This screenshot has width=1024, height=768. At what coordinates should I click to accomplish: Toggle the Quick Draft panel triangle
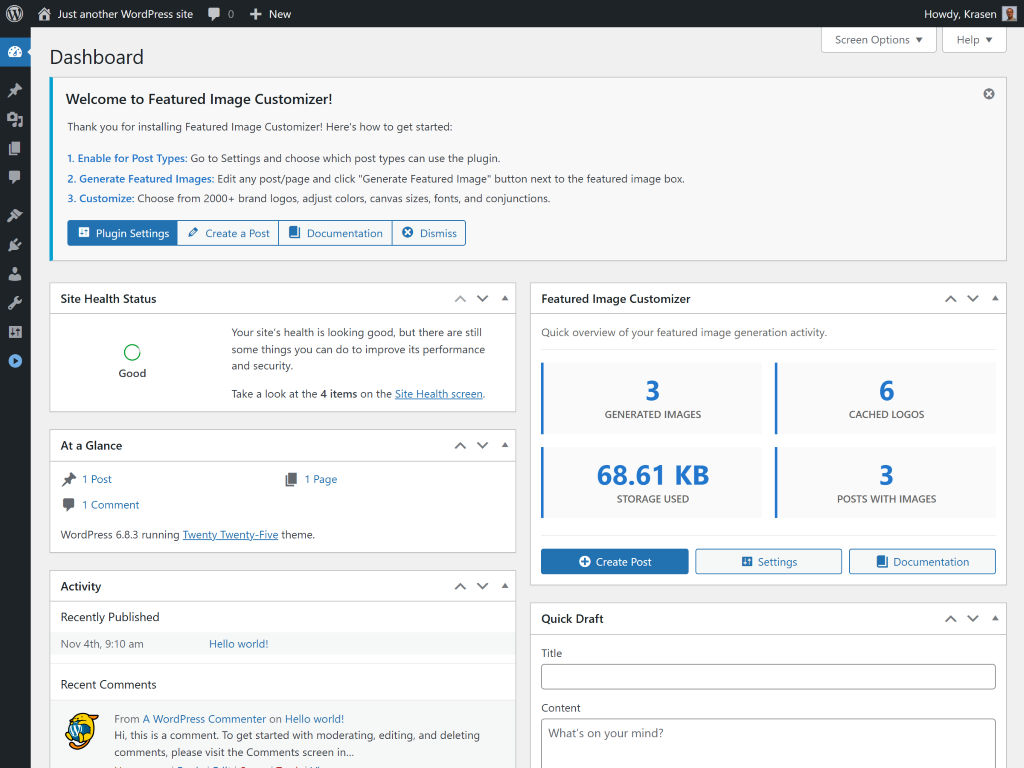coord(995,619)
